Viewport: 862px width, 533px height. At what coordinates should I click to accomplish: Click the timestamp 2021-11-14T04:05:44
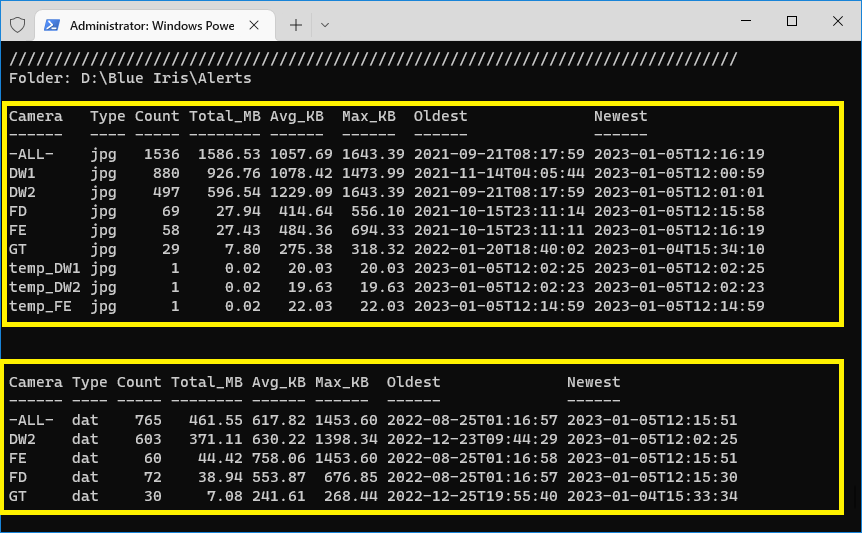coord(499,174)
